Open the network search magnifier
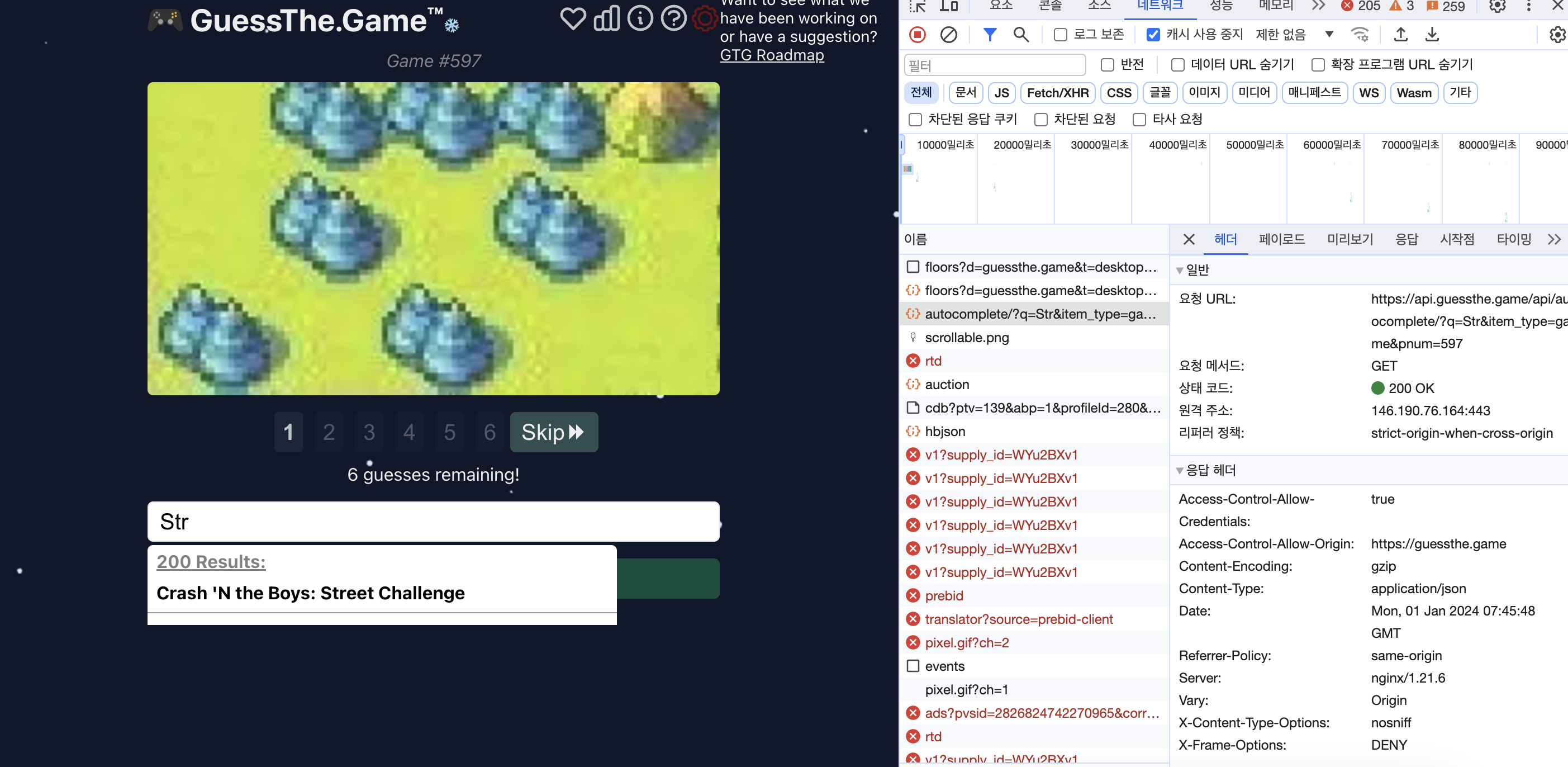Image resolution: width=1568 pixels, height=767 pixels. 1020,35
